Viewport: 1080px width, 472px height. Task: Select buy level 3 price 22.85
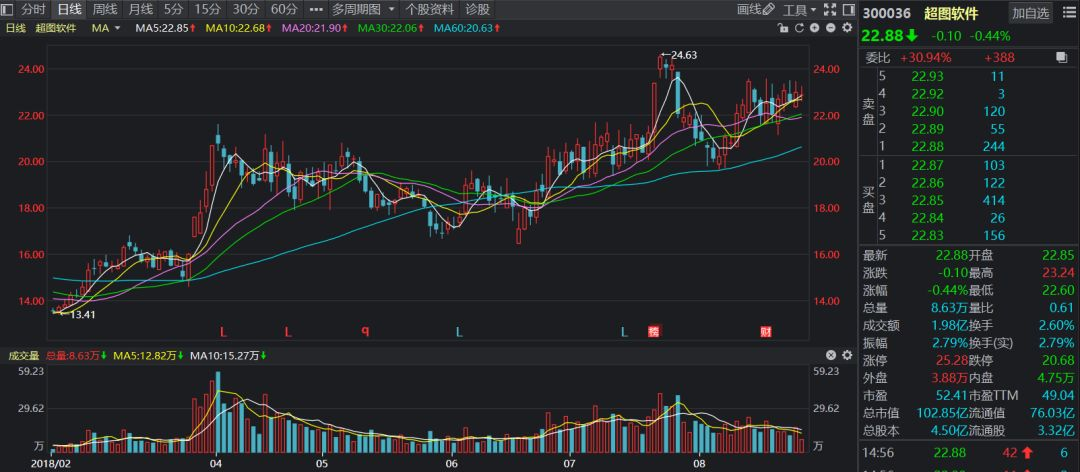point(927,201)
